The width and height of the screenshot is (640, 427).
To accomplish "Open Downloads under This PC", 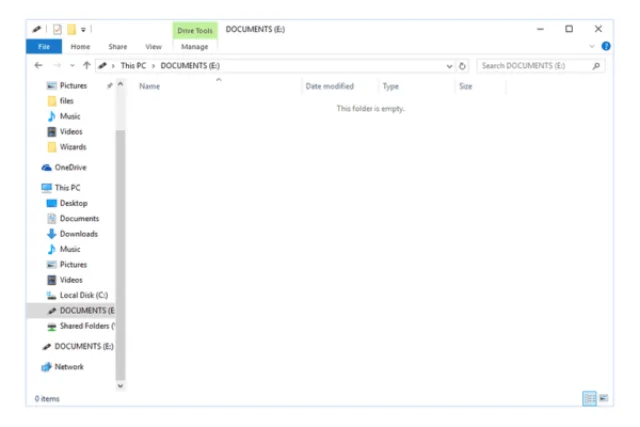I will (x=78, y=234).
